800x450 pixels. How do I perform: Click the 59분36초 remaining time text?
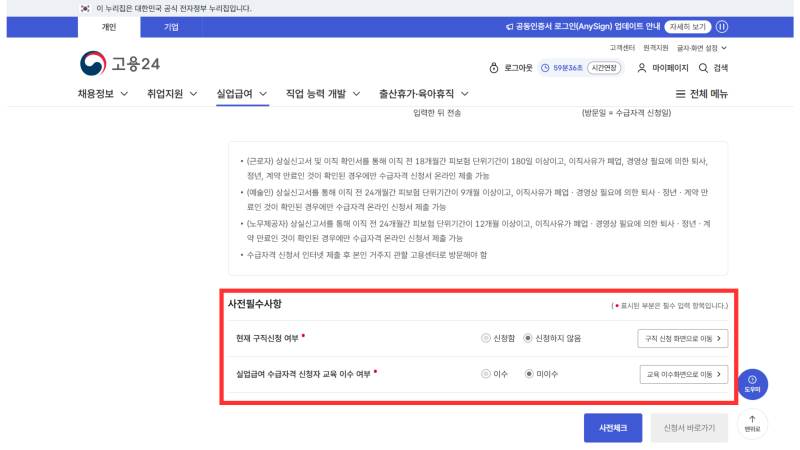[x=568, y=68]
